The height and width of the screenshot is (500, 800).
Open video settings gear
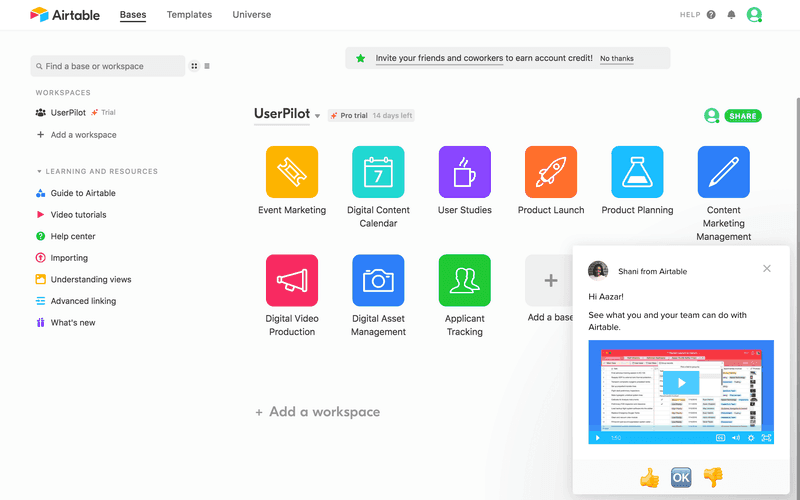751,438
